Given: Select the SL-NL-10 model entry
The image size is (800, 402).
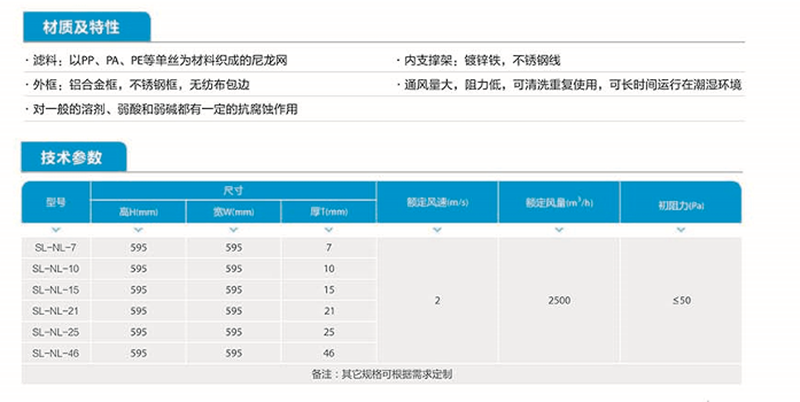Looking at the screenshot, I should (55, 268).
